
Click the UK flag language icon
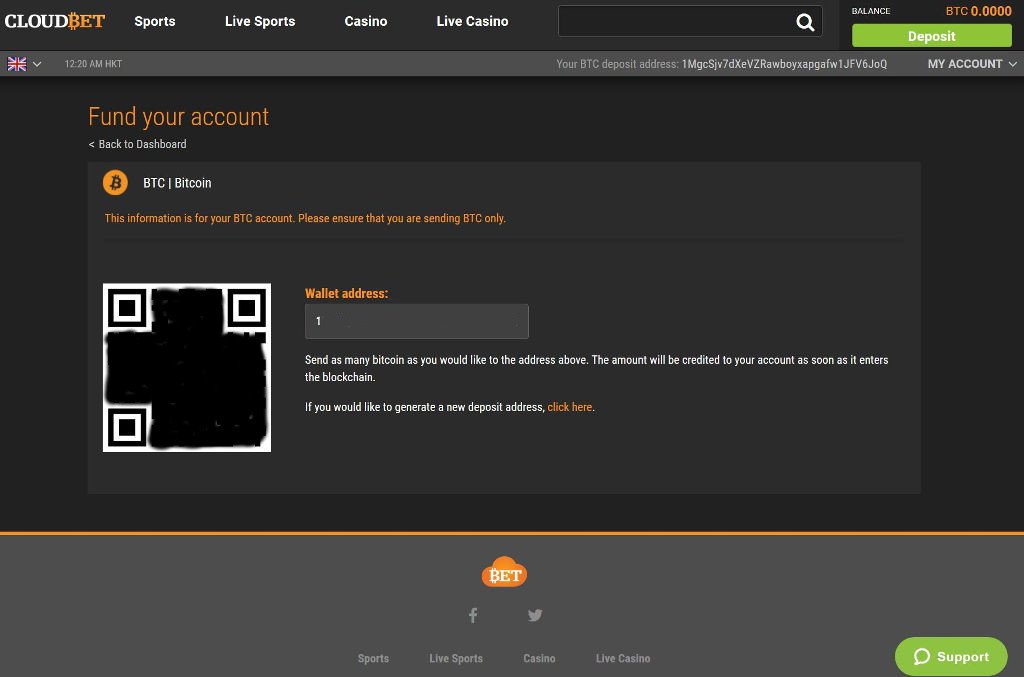17,64
